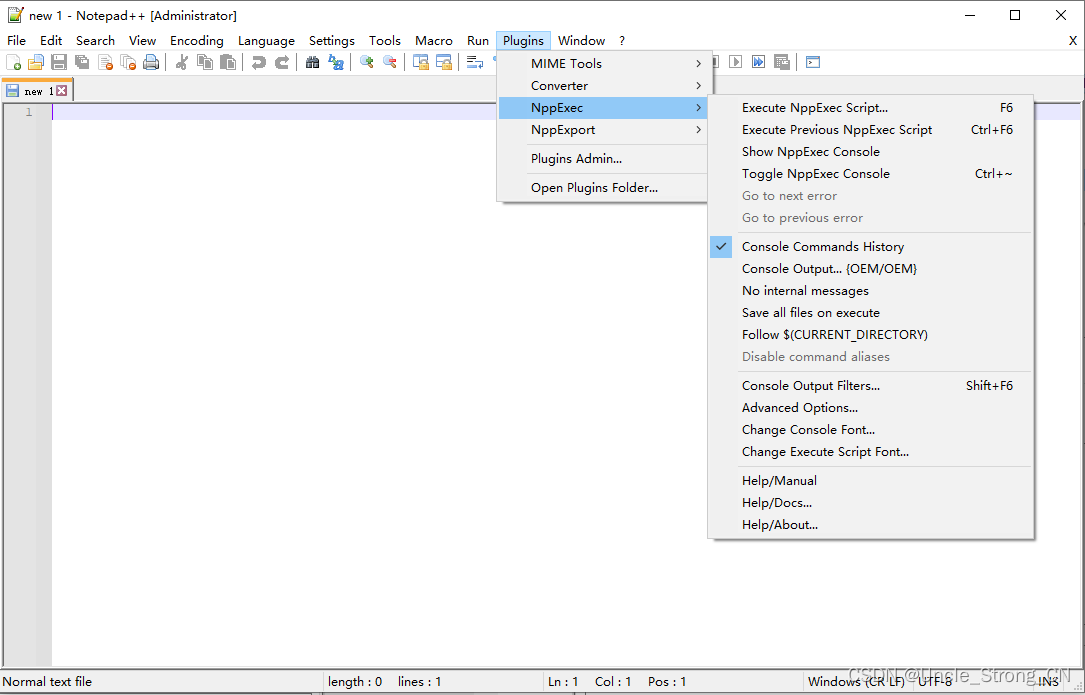
Task: Select the new 1 document tab
Action: tap(39, 91)
